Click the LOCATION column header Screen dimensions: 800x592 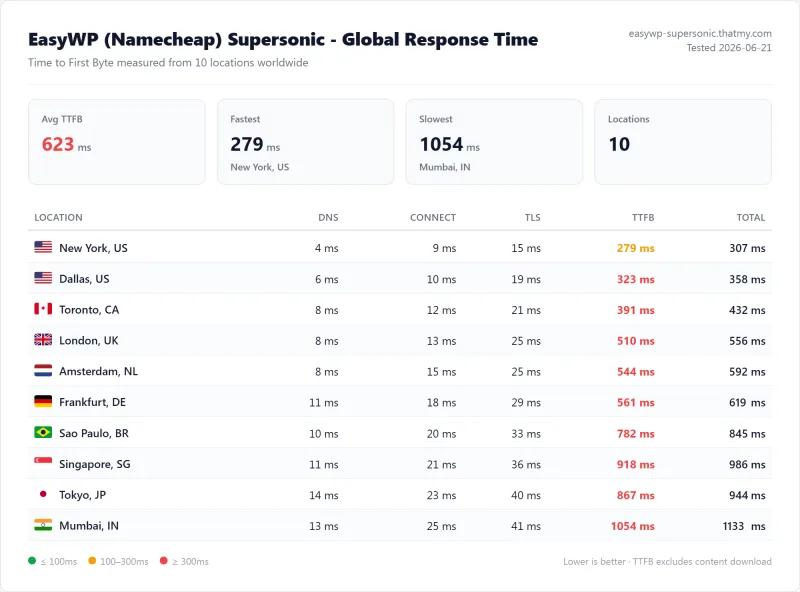(x=58, y=217)
